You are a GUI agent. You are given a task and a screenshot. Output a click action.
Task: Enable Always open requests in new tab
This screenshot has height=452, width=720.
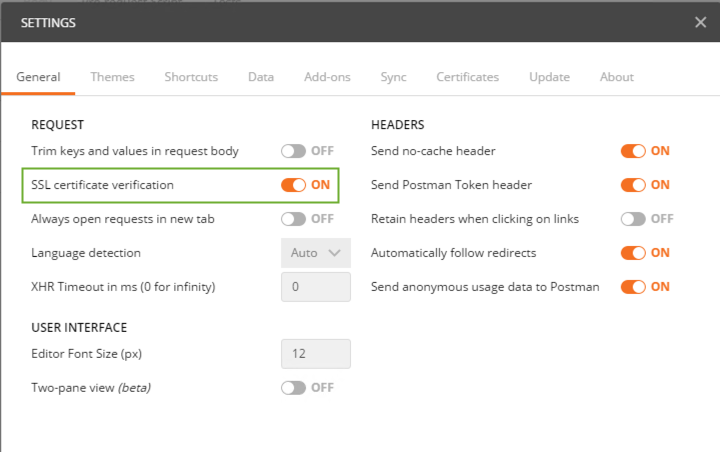pos(294,219)
